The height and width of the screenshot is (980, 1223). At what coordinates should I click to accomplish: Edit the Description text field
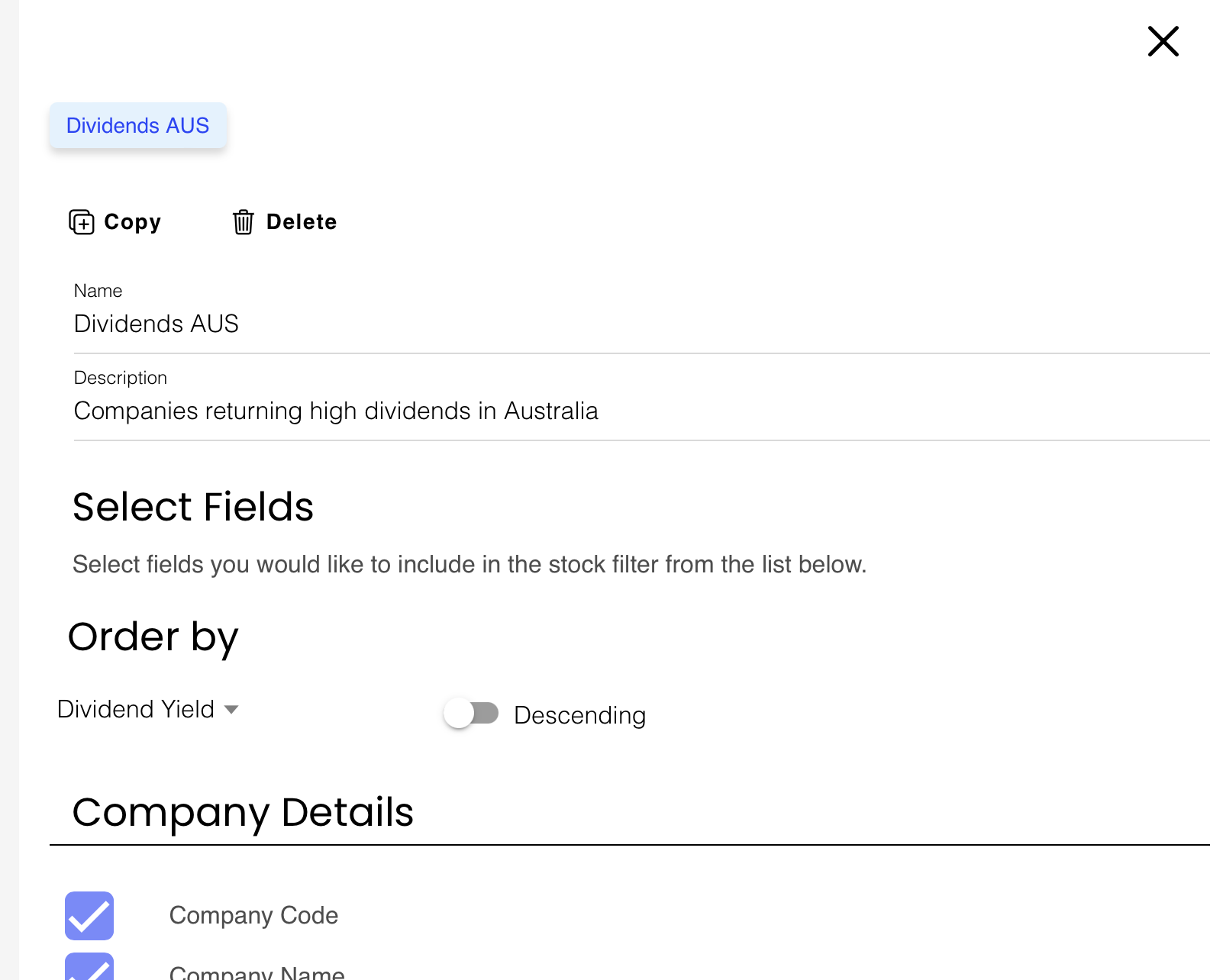tap(641, 411)
